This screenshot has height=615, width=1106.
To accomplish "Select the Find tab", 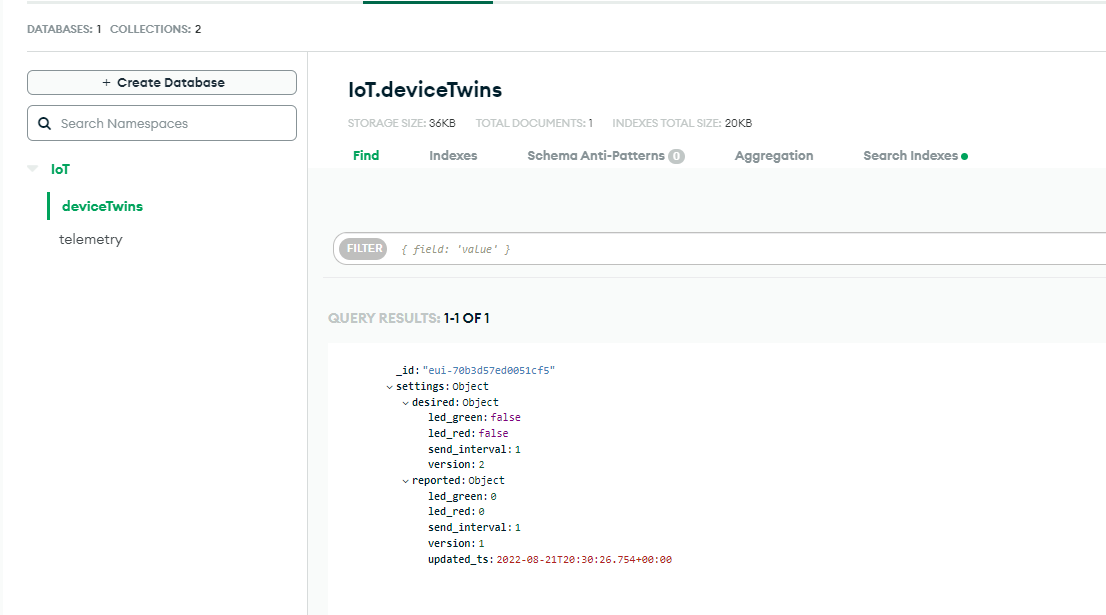I will point(366,156).
